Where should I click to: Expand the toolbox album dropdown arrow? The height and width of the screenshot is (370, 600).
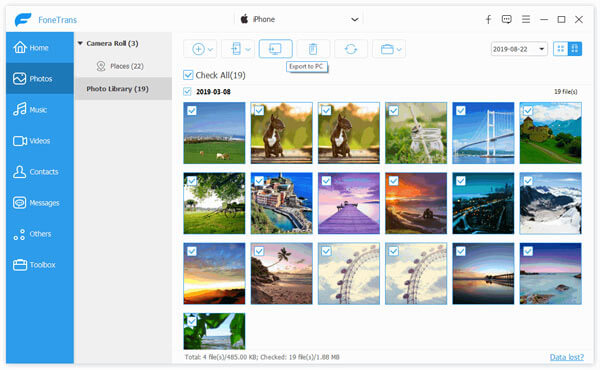399,49
